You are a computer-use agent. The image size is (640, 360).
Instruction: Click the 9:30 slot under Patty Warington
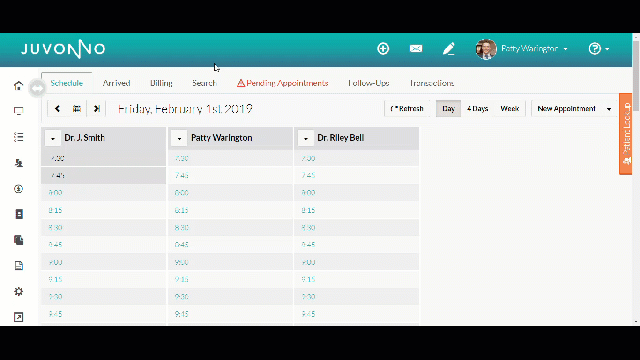[231, 297]
